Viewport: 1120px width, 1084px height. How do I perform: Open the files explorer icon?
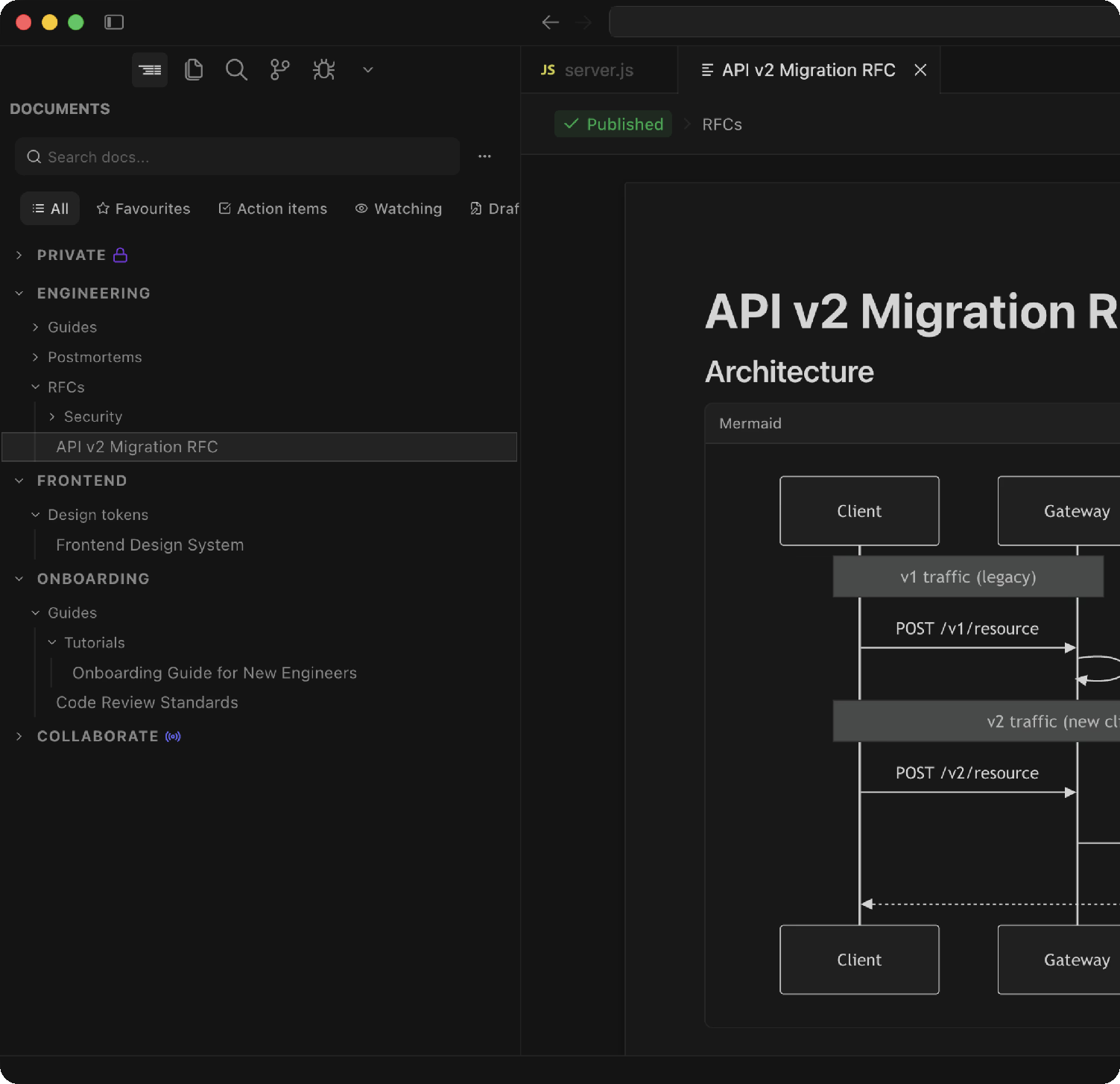[194, 70]
